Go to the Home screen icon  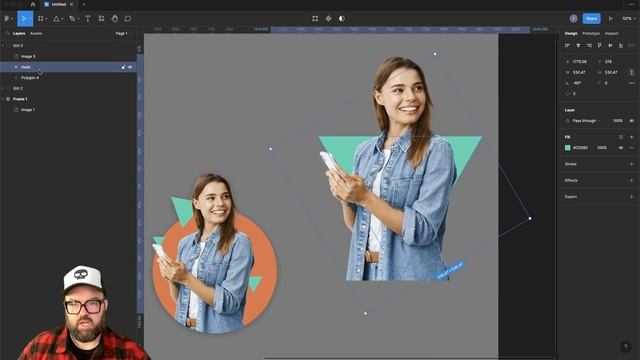[33, 4]
